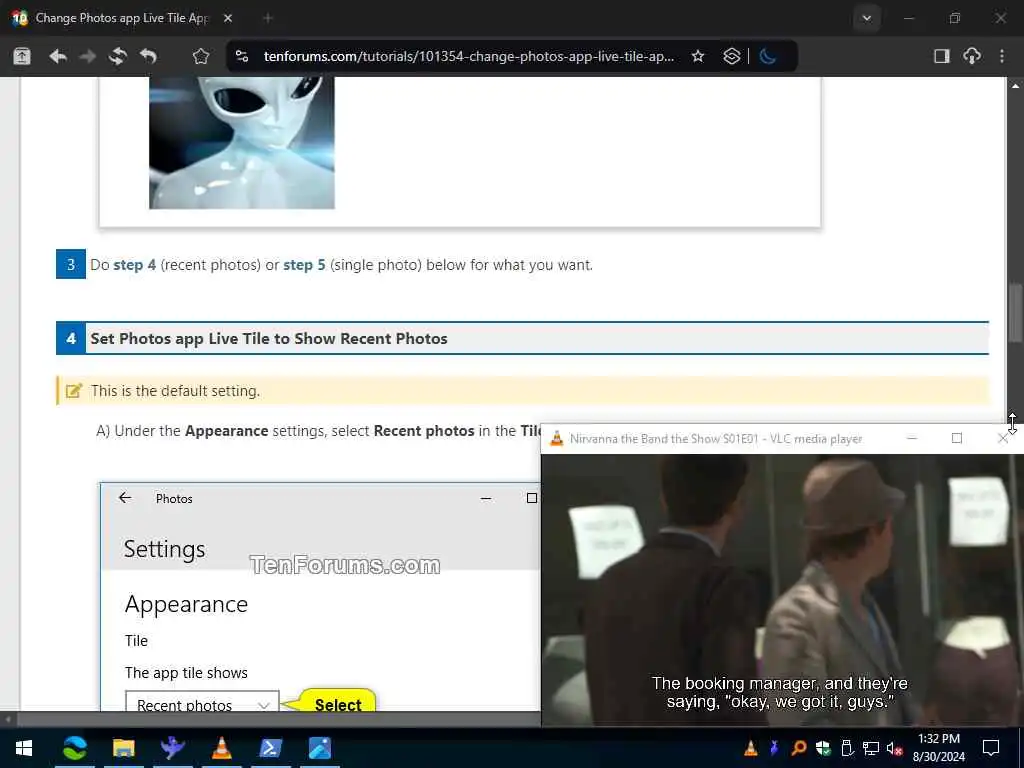Open the Edge-like browser taskbar icon
The image size is (1024, 768).
pyautogui.click(x=74, y=748)
